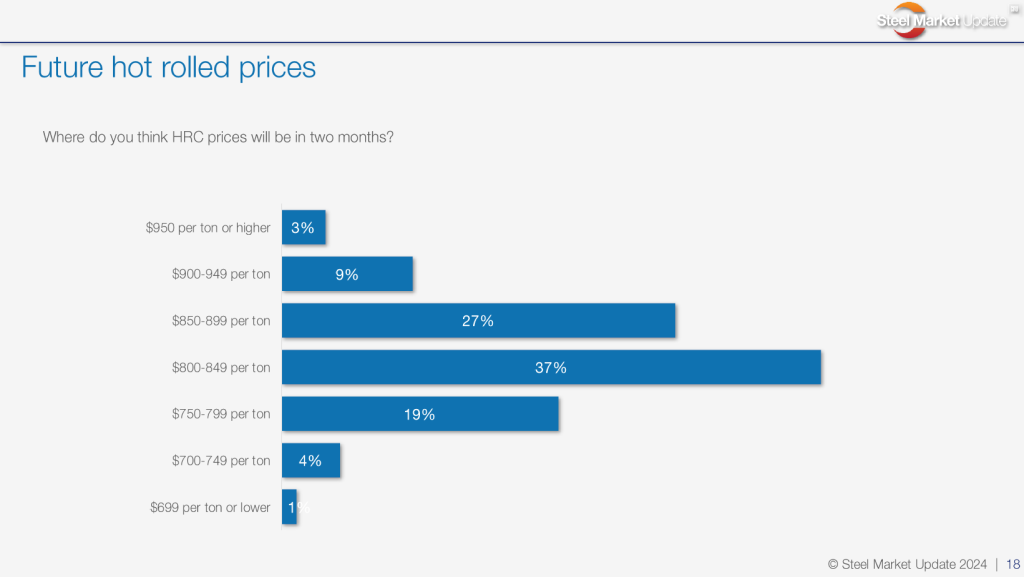Click the HRC prices survey question text
This screenshot has width=1024, height=577.
pyautogui.click(x=218, y=137)
